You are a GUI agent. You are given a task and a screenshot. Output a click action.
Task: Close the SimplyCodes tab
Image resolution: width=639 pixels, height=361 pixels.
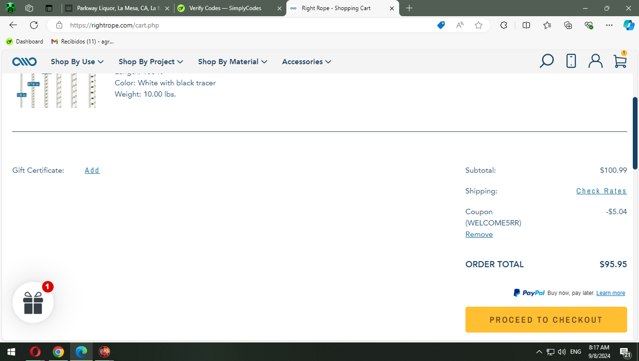pyautogui.click(x=280, y=8)
